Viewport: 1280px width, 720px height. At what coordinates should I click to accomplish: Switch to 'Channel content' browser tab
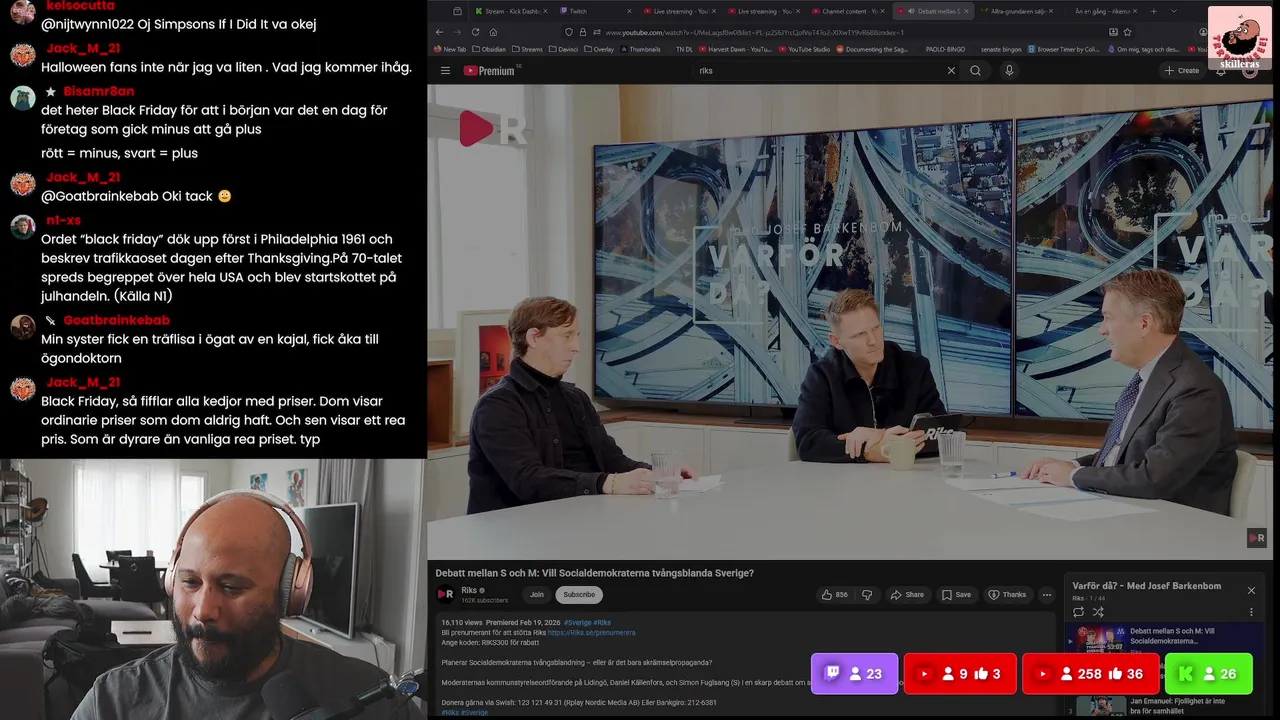pos(848,11)
